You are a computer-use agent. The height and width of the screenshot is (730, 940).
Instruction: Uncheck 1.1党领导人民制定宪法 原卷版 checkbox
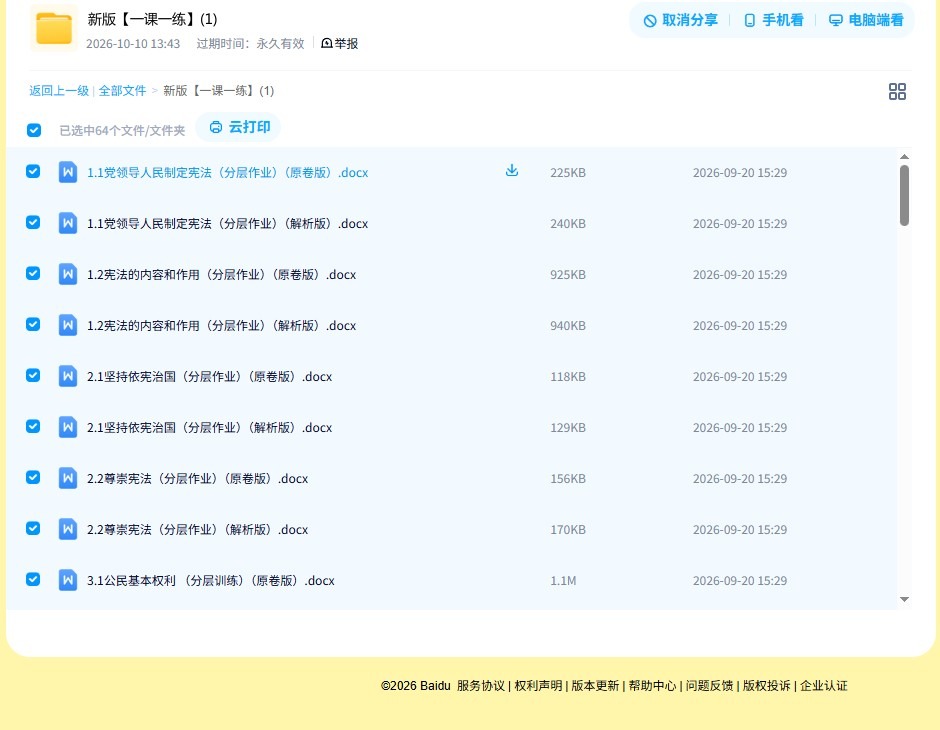pos(33,171)
